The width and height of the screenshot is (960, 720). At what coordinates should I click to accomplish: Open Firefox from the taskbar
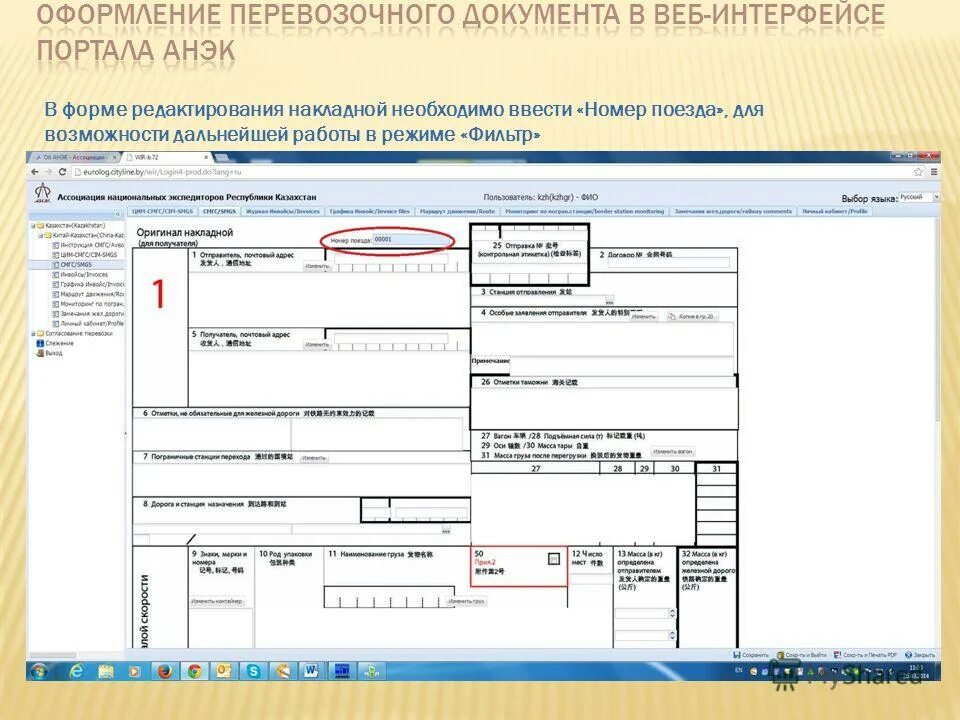tap(164, 672)
